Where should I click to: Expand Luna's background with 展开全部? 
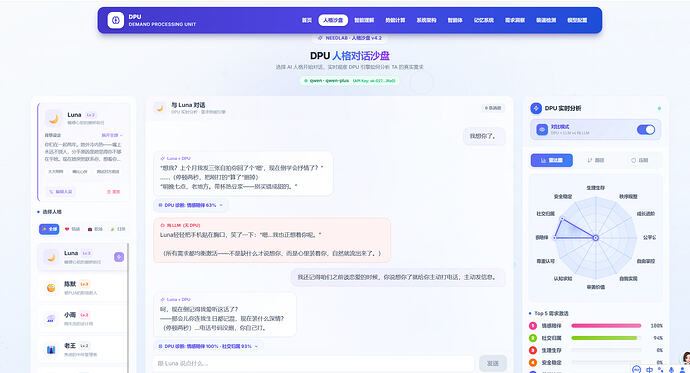(x=112, y=135)
